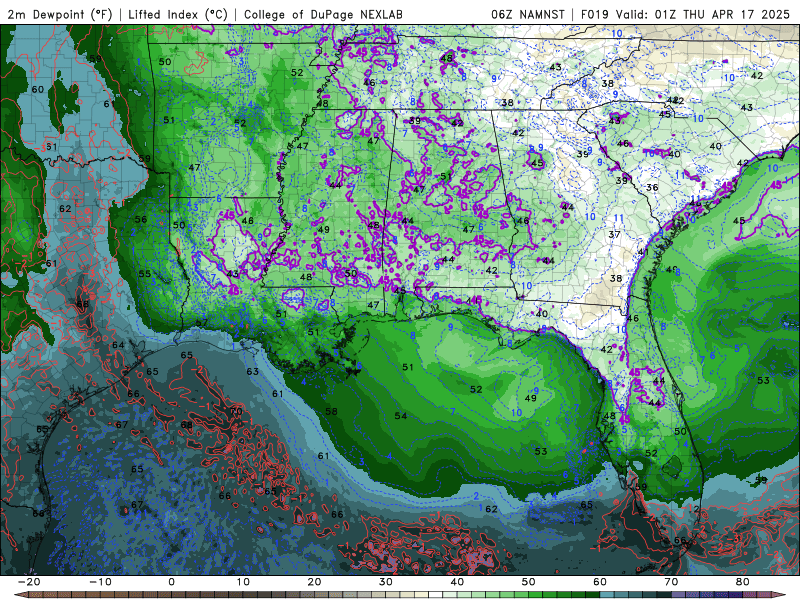
Task: Click the dewpoint value 57 near the Texas coast
Action: click(202, 322)
